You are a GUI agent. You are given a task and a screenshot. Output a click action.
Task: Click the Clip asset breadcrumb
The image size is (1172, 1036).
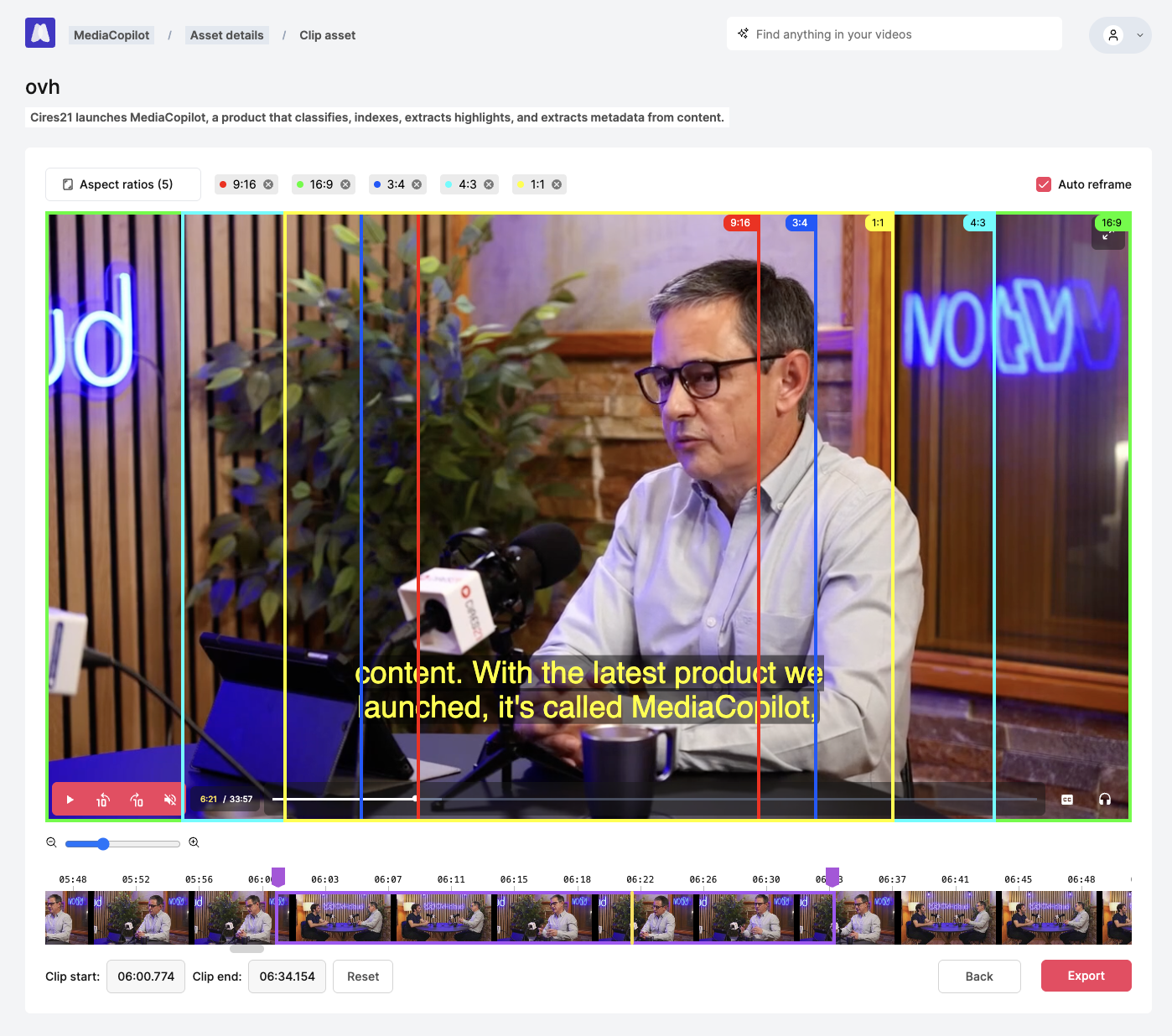328,35
